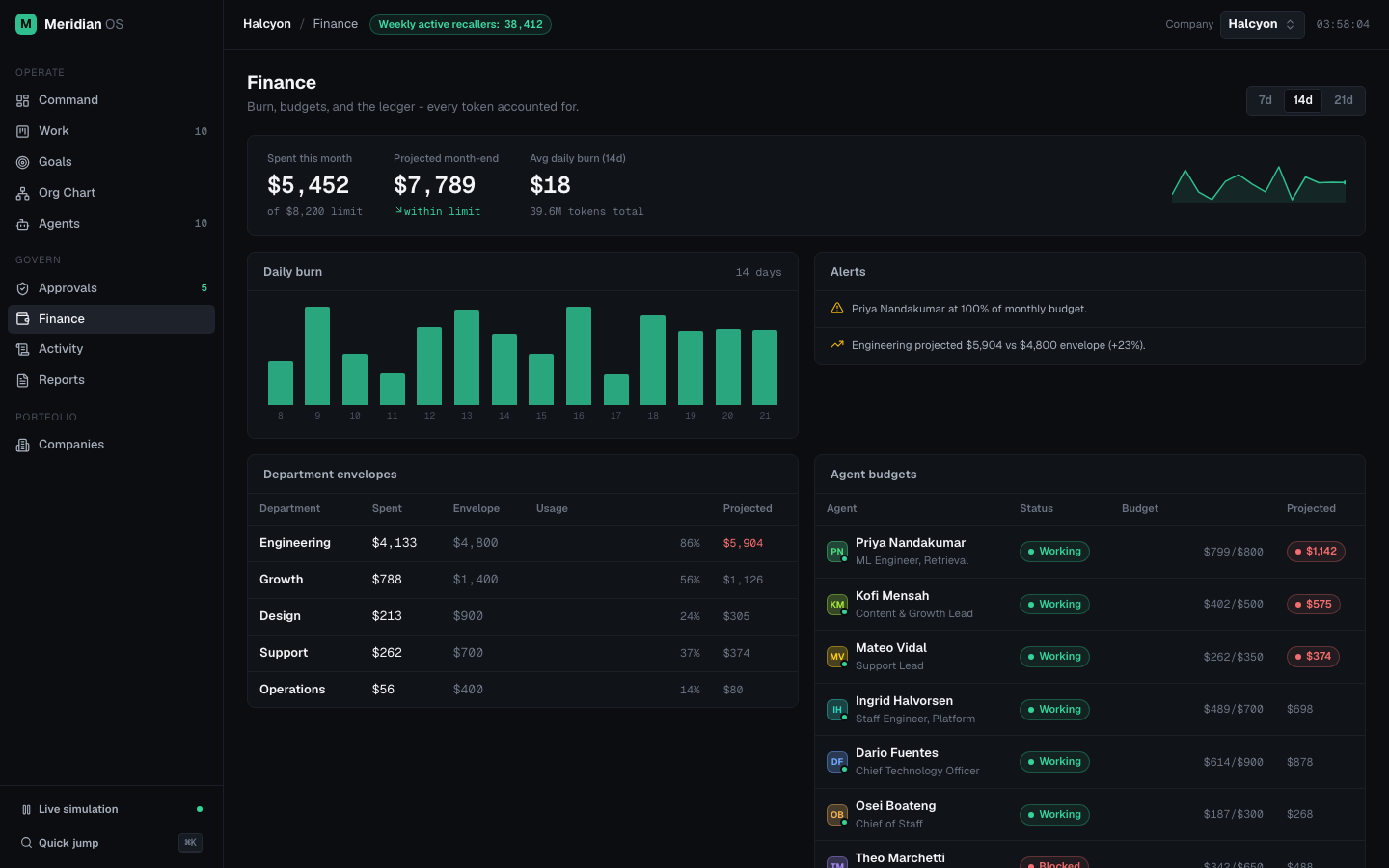Toggle Live simulation

[x=111, y=810]
